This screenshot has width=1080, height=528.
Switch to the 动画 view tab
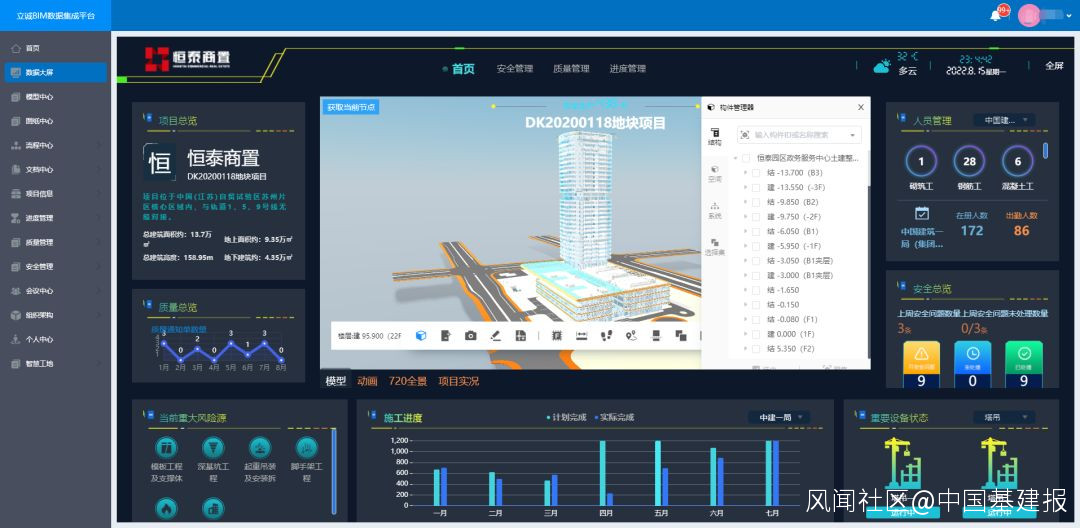tap(367, 381)
